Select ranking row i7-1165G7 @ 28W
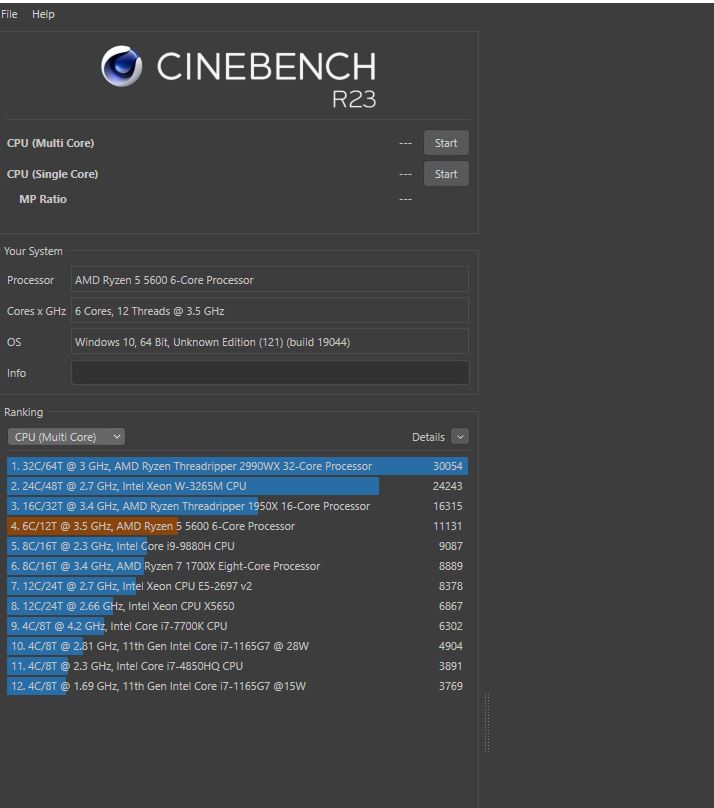This screenshot has width=714, height=808. (x=237, y=646)
